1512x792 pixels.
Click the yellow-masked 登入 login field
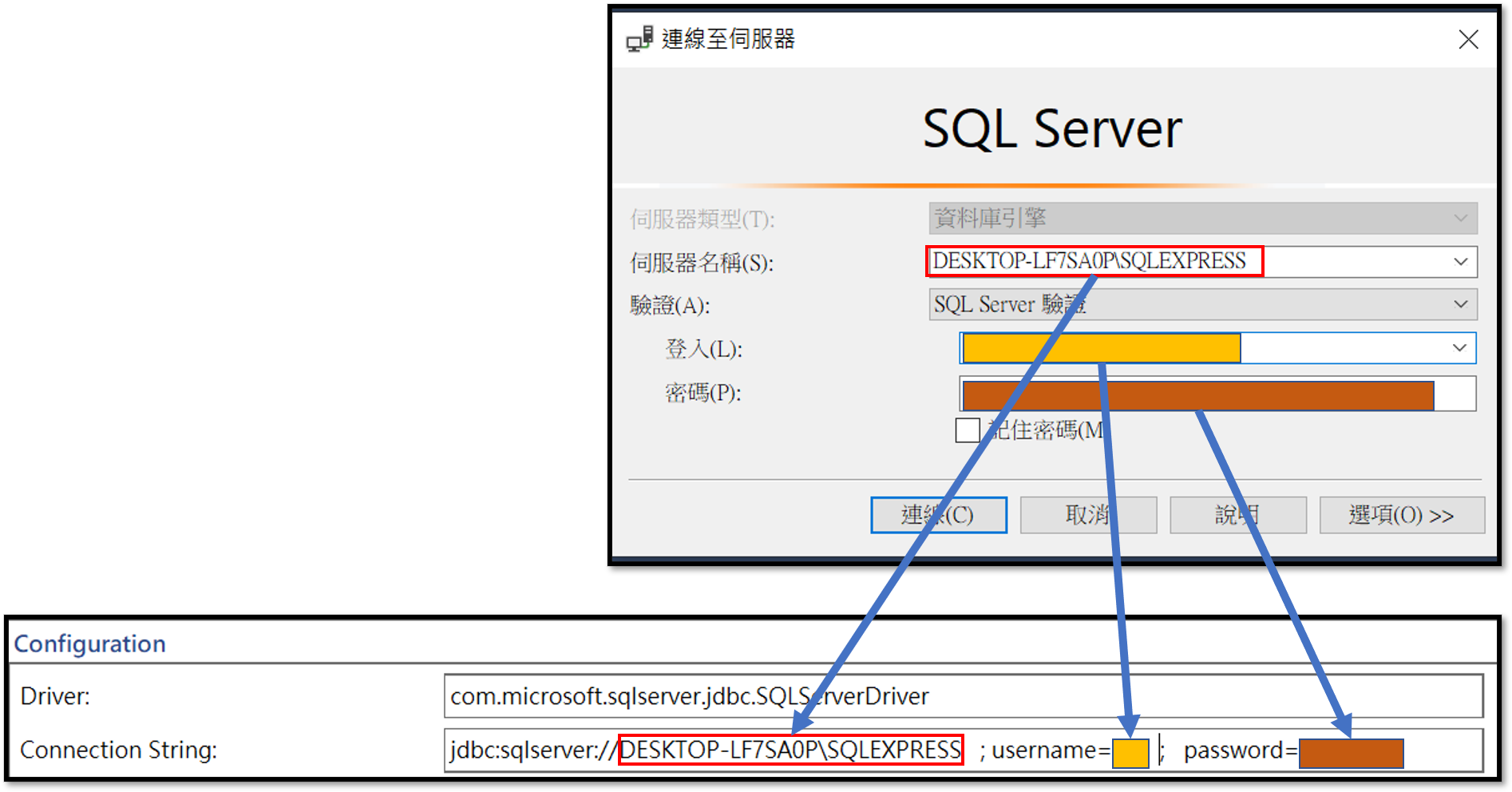[1102, 348]
